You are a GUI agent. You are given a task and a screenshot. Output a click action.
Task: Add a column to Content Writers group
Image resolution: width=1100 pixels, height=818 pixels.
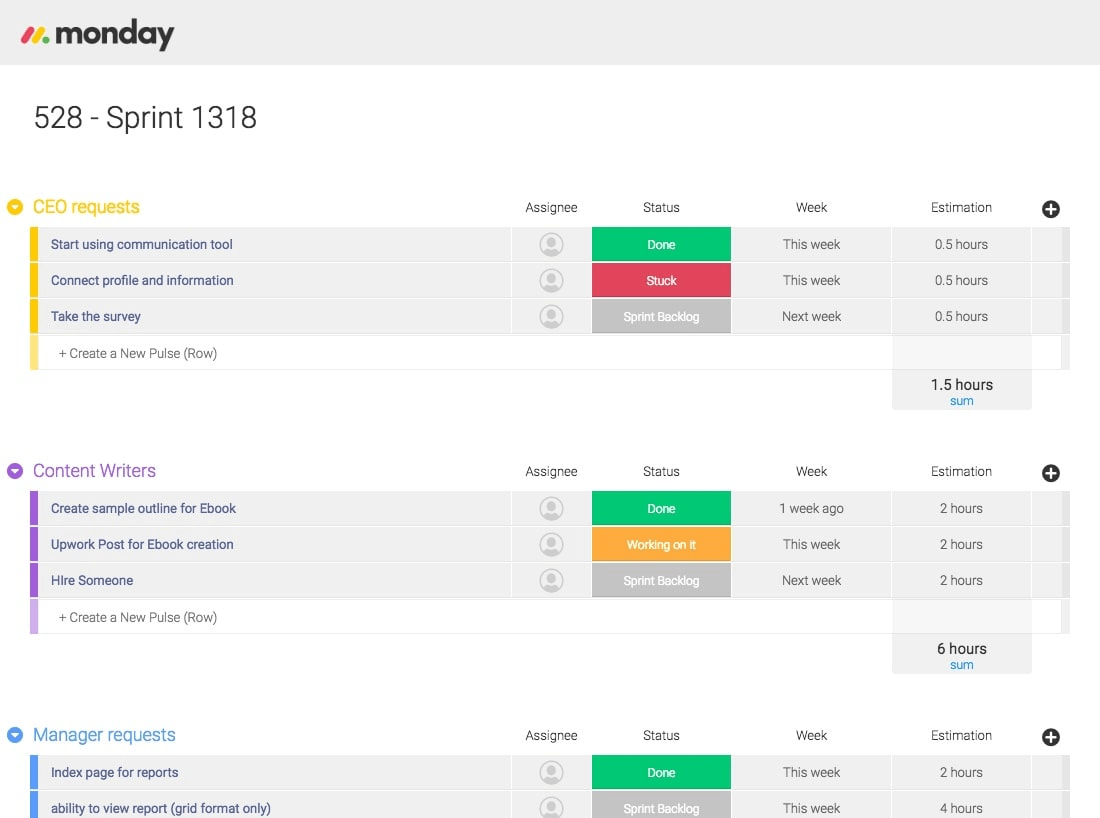pos(1050,473)
